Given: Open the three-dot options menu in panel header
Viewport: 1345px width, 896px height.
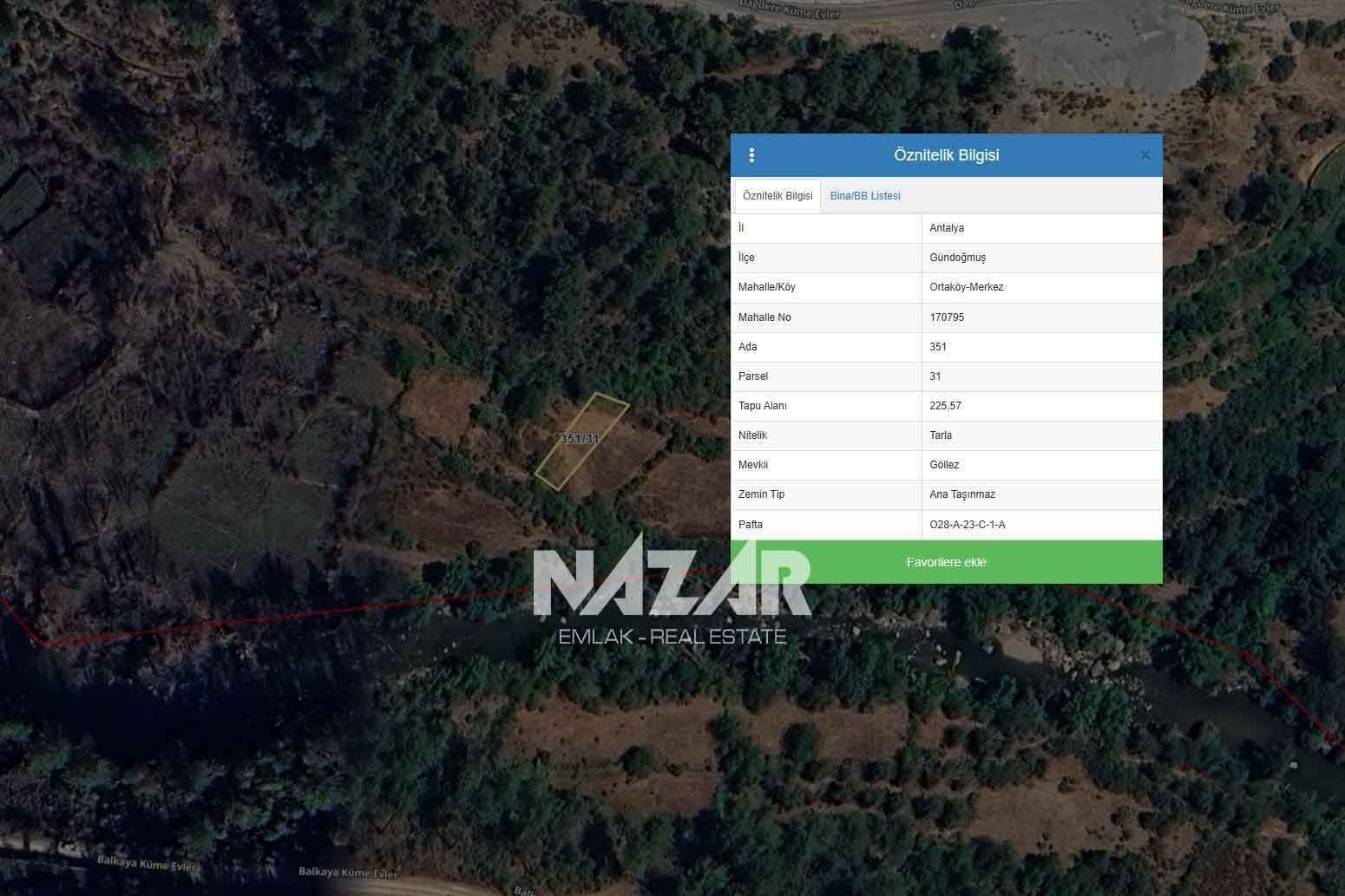Looking at the screenshot, I should coord(751,155).
